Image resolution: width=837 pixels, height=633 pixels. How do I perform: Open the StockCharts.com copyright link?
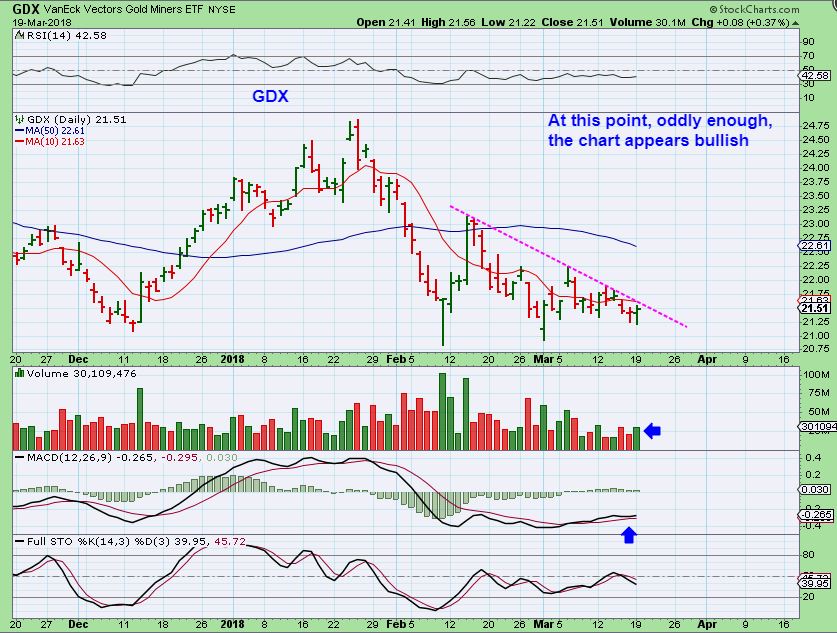pyautogui.click(x=754, y=9)
